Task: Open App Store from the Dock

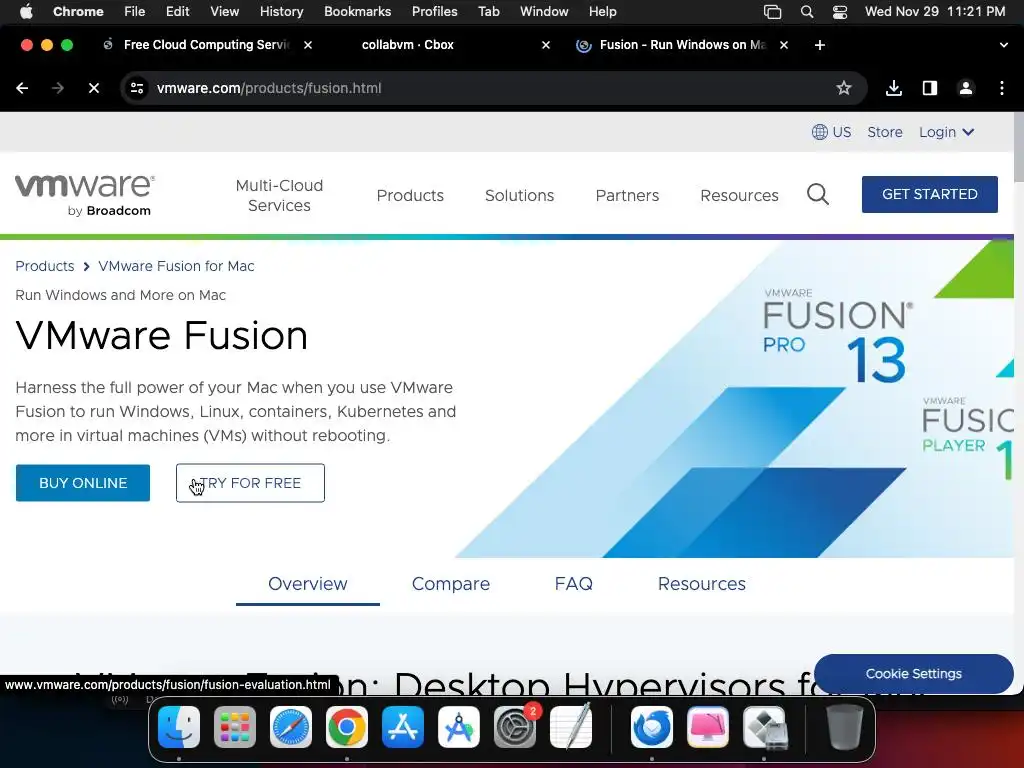Action: pos(403,726)
